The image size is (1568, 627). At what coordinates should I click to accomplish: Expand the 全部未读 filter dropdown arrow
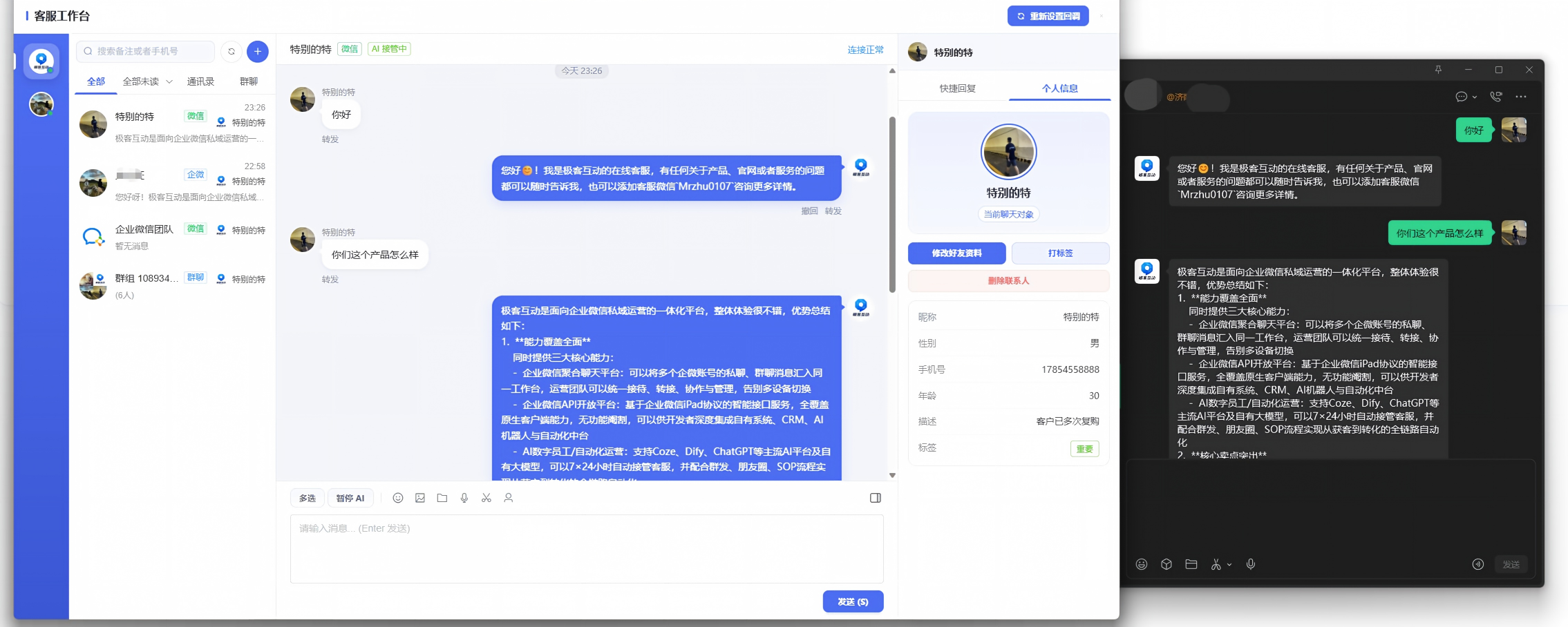coord(169,81)
